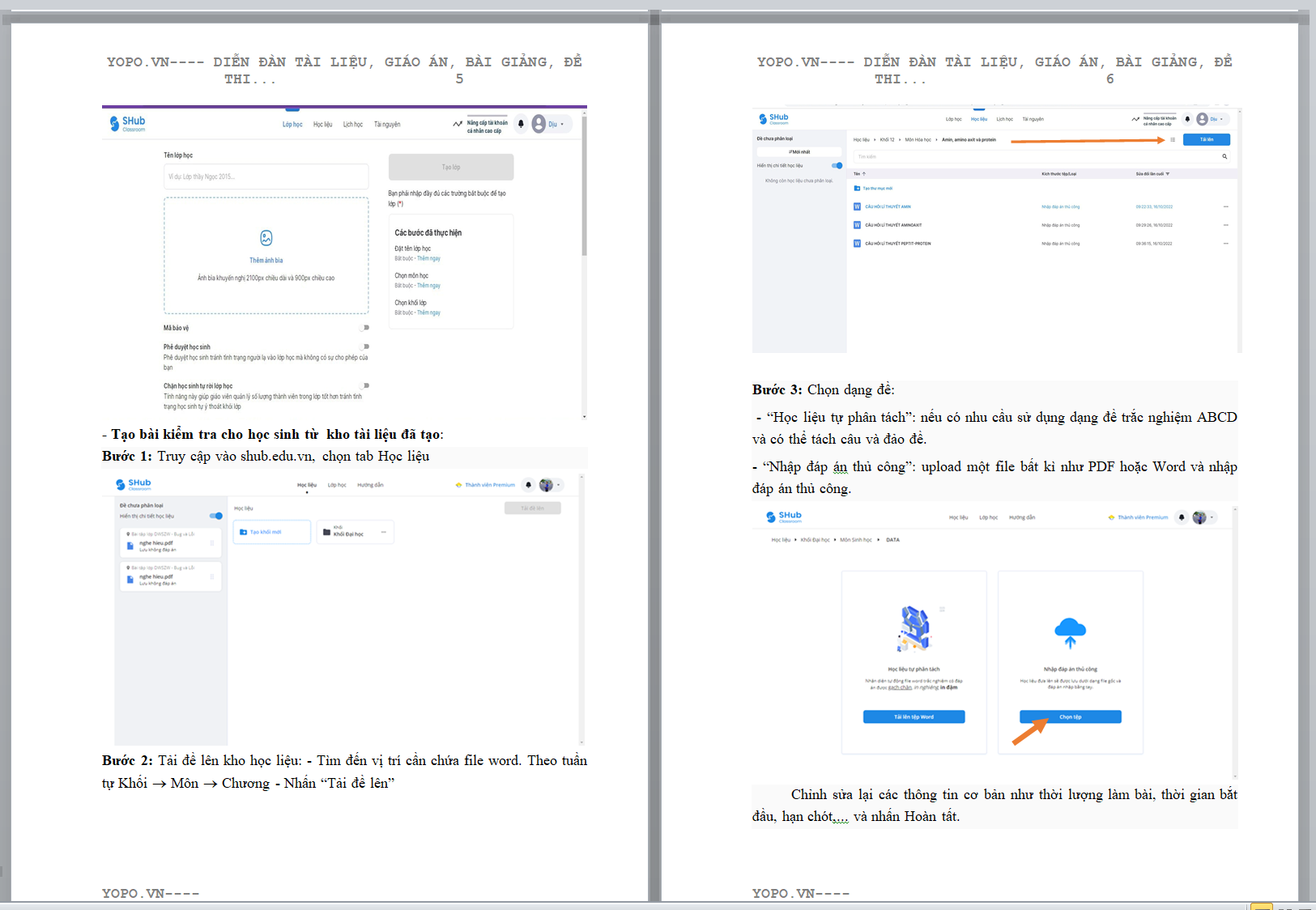The height and width of the screenshot is (910, 1316).
Task: Click the 'Tên lớp học' input field
Action: 266,176
